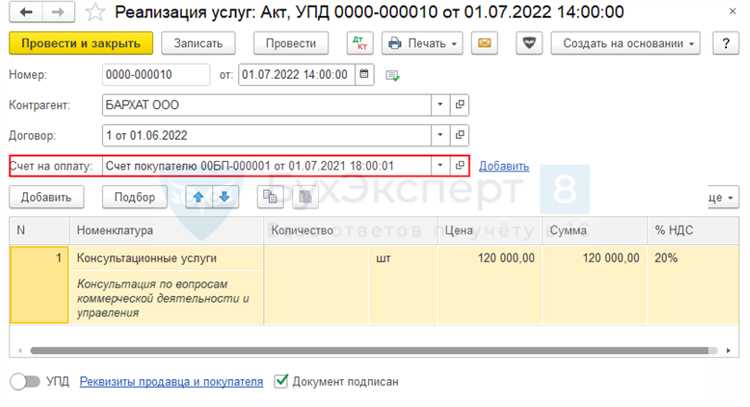Open Реквизиты продавца и покупателя link
Viewport: 750px width, 407px height.
pos(171,382)
